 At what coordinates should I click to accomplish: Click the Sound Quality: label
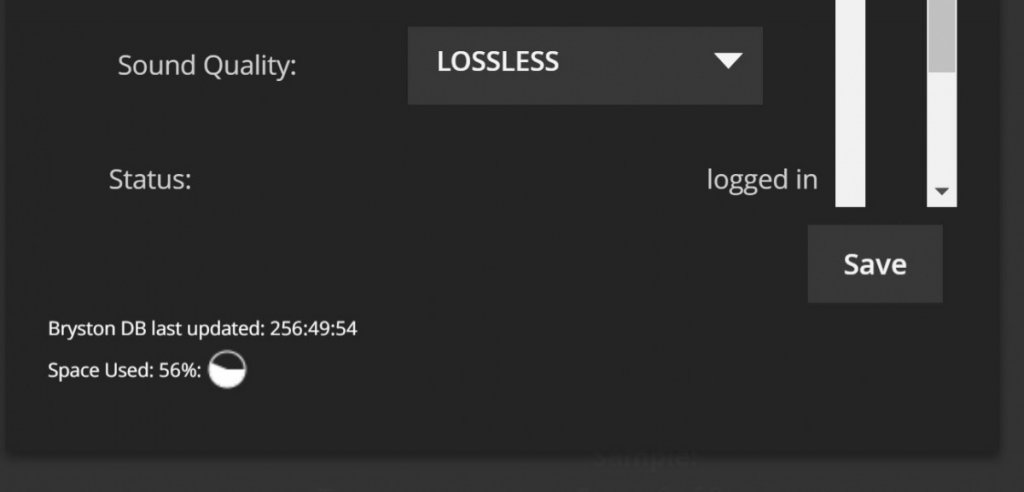[x=207, y=66]
